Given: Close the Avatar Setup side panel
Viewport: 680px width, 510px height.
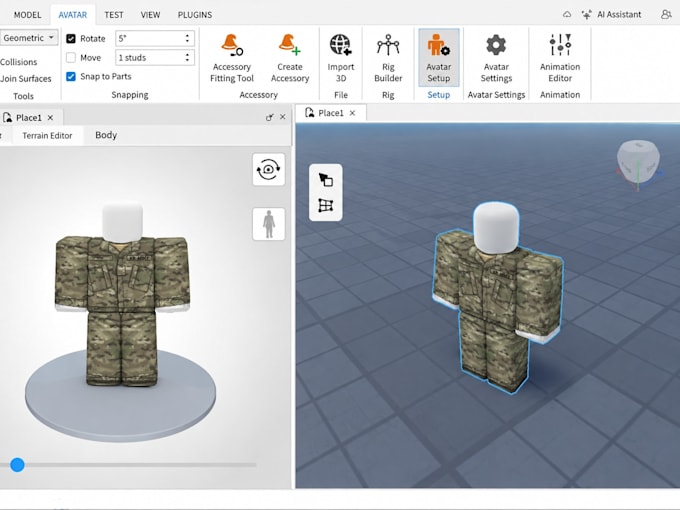Looking at the screenshot, I should tap(283, 117).
